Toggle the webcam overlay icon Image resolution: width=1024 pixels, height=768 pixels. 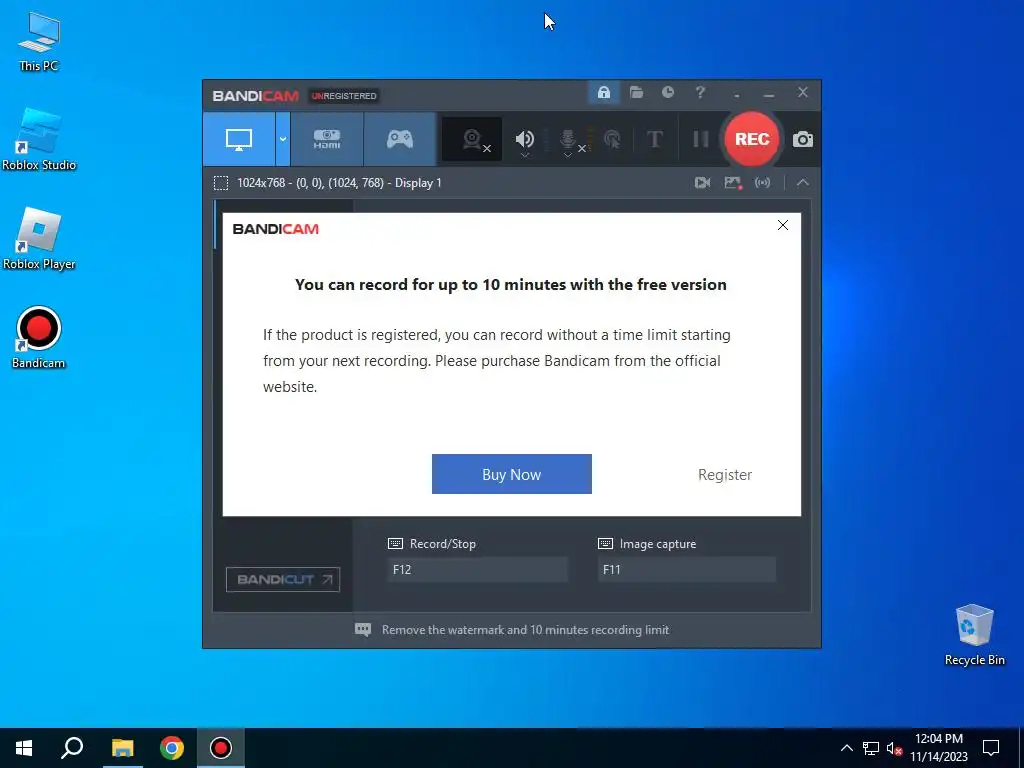472,139
